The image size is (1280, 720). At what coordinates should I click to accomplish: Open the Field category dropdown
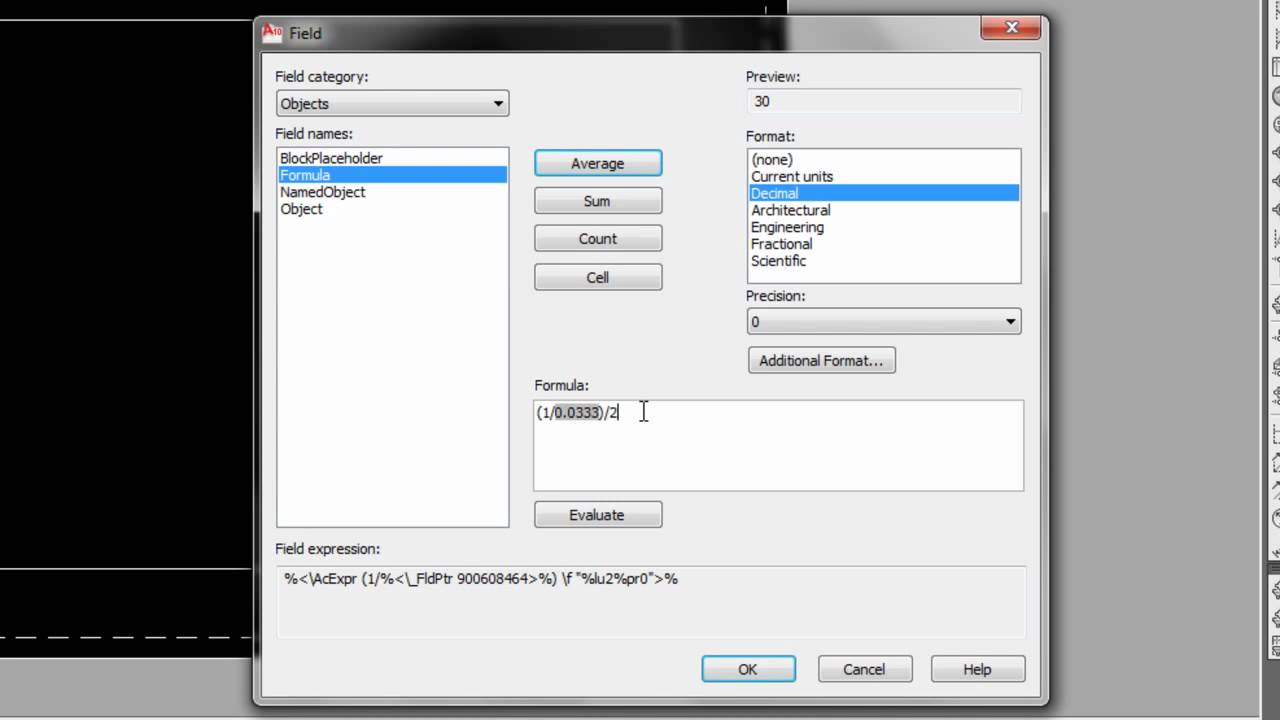pyautogui.click(x=392, y=103)
